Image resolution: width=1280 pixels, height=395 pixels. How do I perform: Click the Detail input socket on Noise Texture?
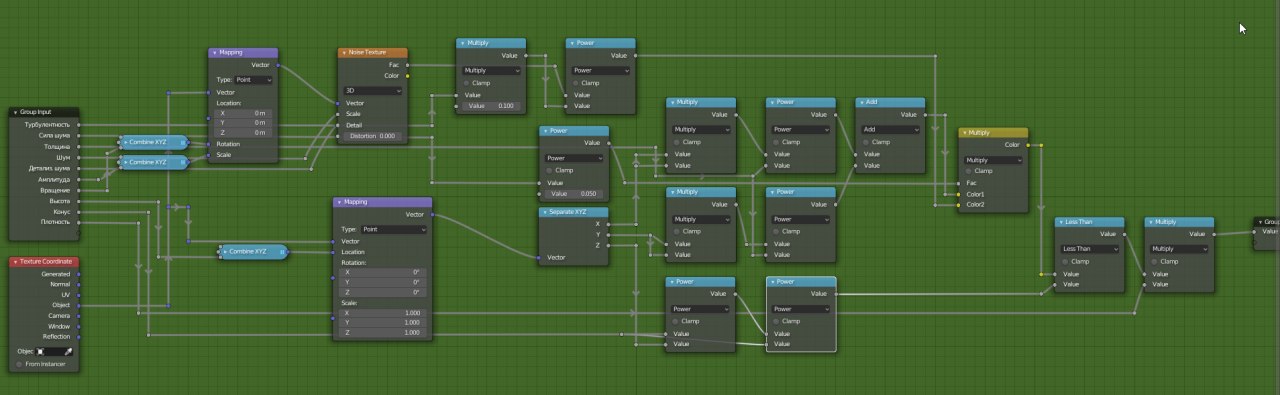338,124
